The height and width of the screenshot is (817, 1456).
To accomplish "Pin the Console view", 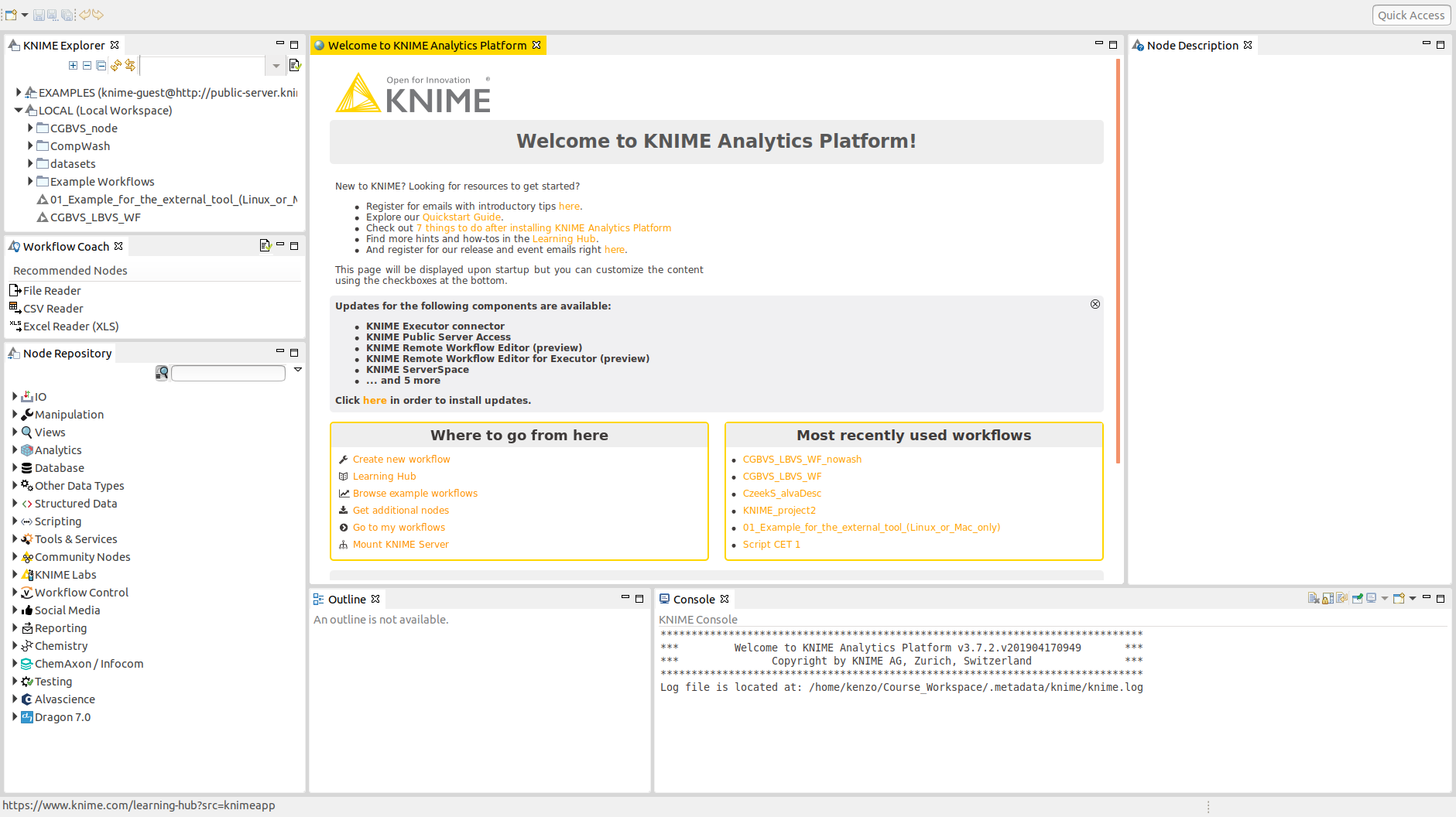I will 1356,599.
